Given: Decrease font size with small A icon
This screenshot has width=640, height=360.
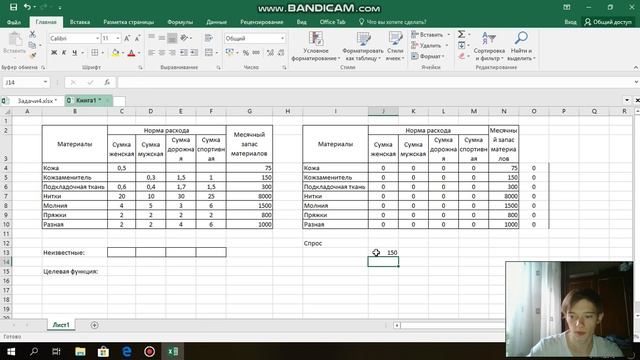Looking at the screenshot, I should 138,38.
